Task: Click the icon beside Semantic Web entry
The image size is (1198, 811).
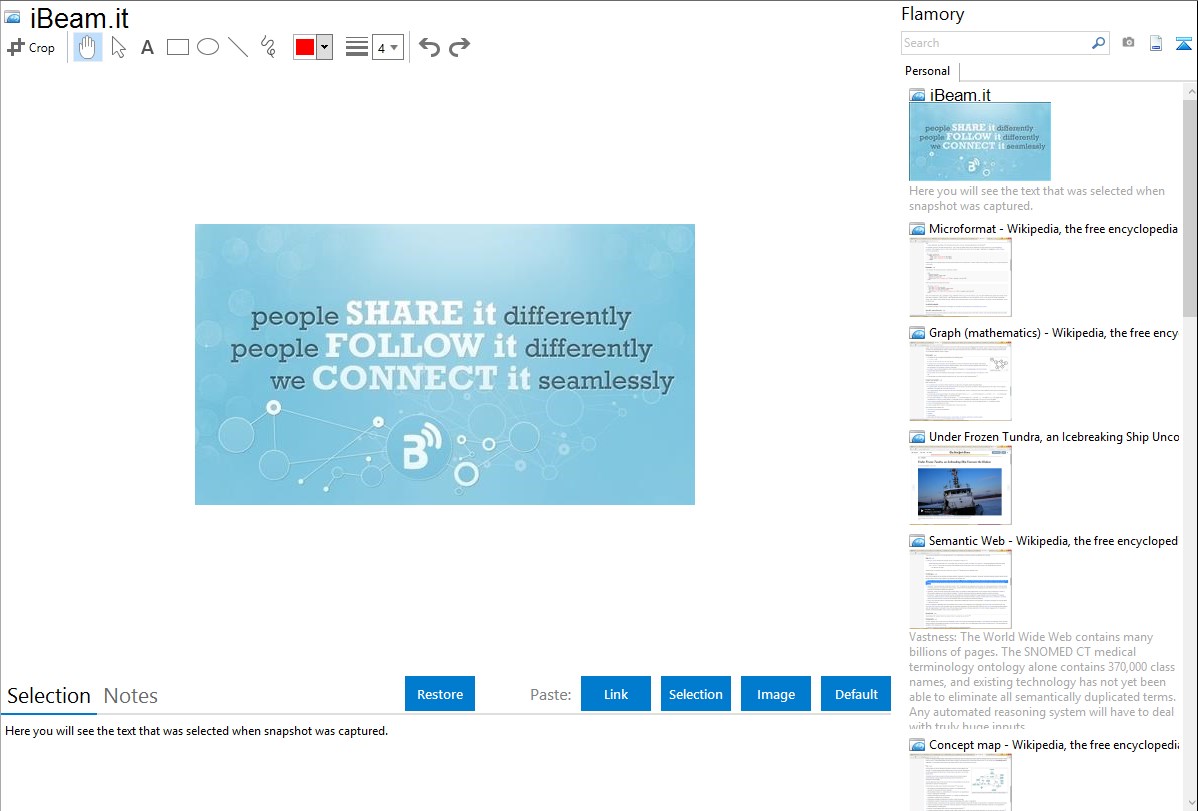Action: pyautogui.click(x=917, y=540)
